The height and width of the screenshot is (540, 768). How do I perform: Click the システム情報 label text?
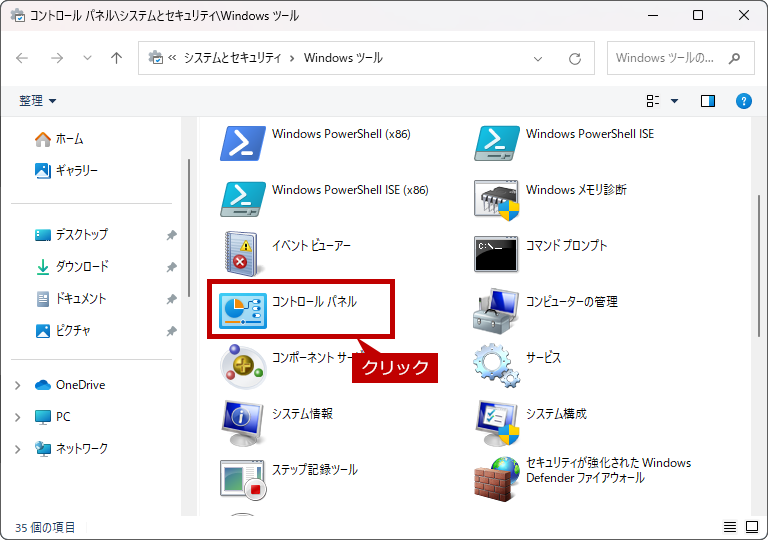pos(302,414)
